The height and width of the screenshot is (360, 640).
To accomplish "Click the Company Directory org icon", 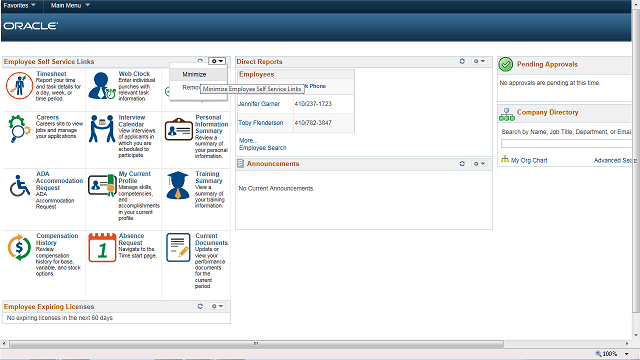I will pos(507,114).
